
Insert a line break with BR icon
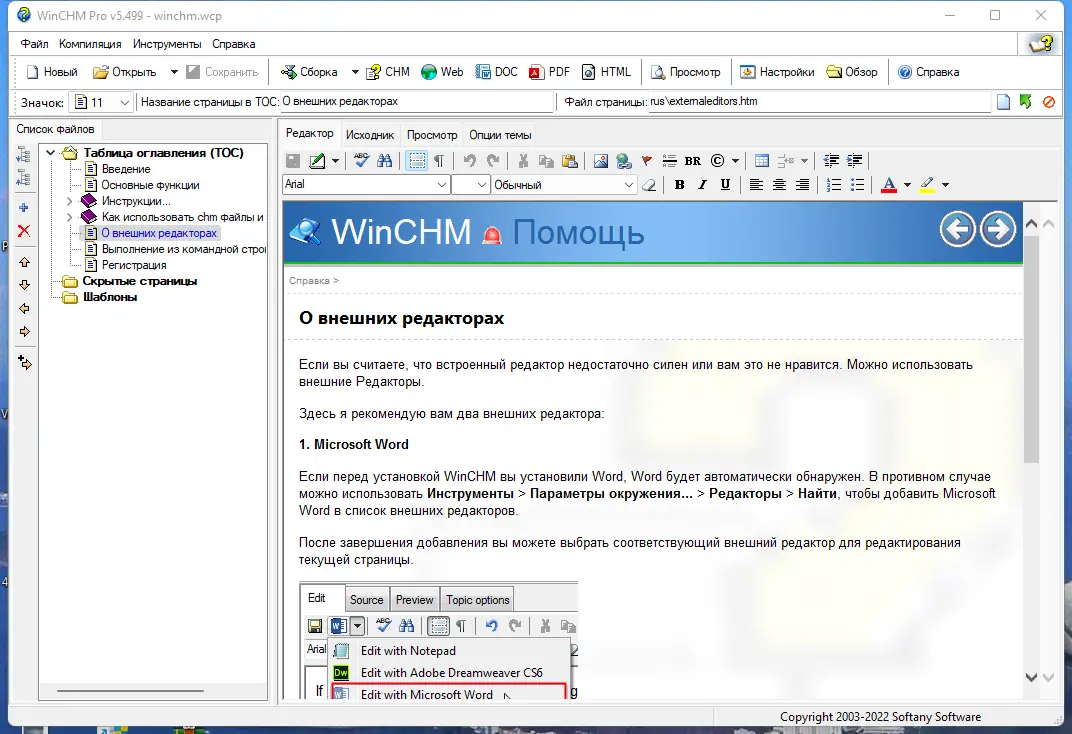pos(693,161)
